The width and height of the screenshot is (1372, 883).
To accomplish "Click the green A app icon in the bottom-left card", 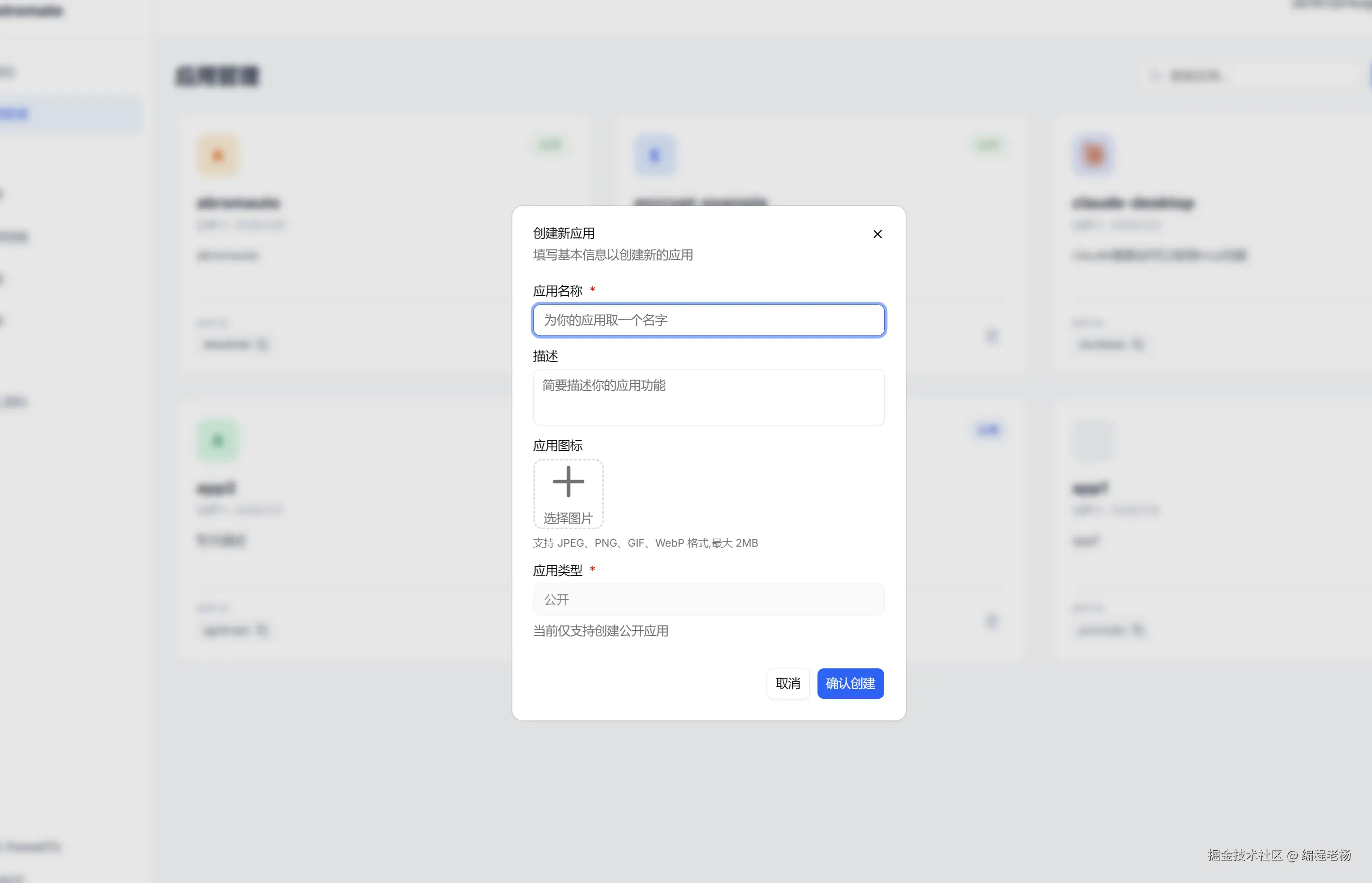I will [217, 440].
